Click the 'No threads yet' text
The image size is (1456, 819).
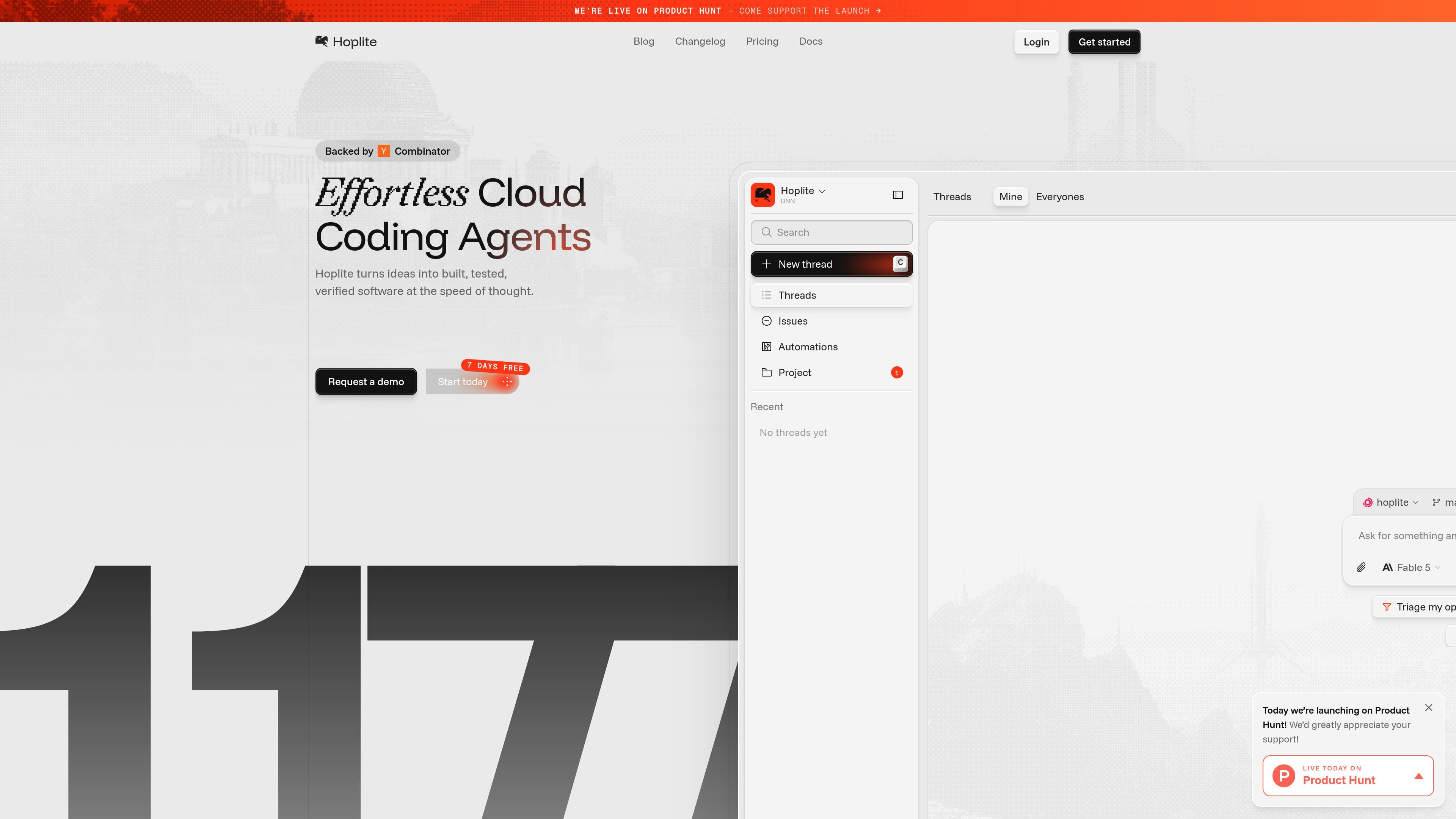793,432
